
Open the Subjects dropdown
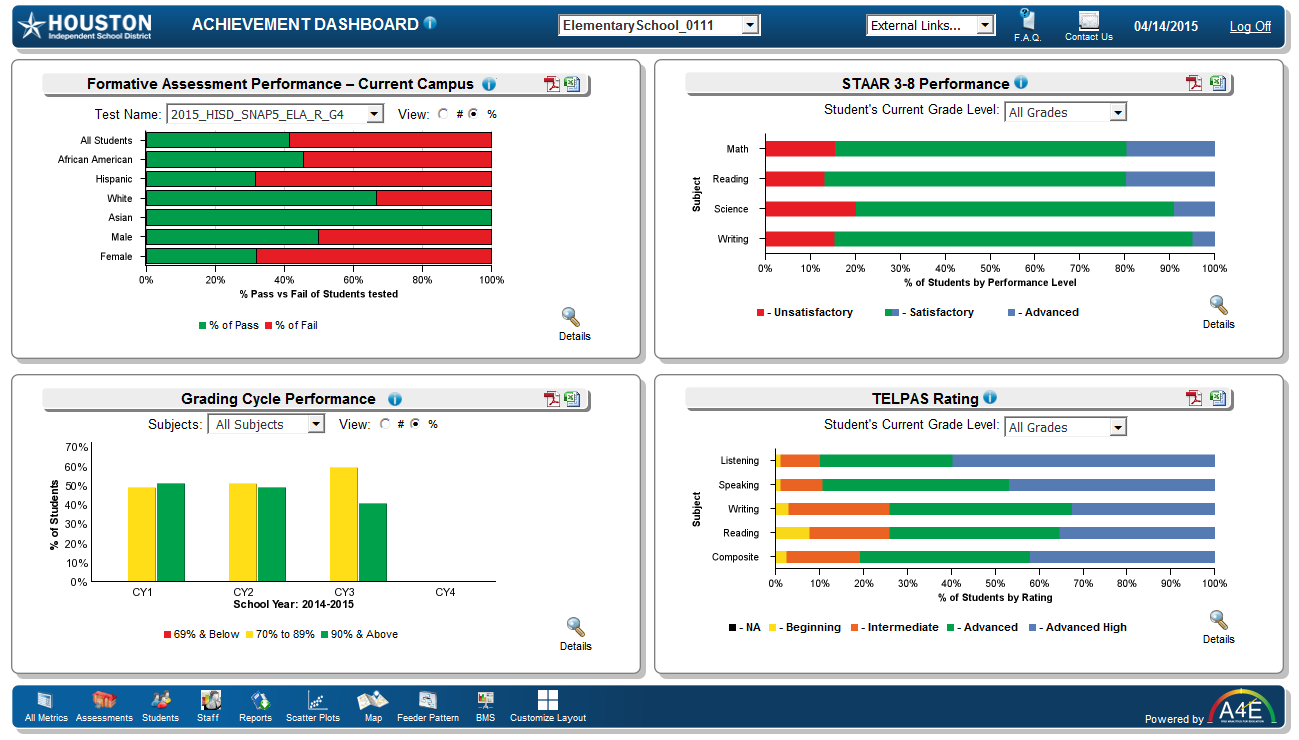point(266,424)
